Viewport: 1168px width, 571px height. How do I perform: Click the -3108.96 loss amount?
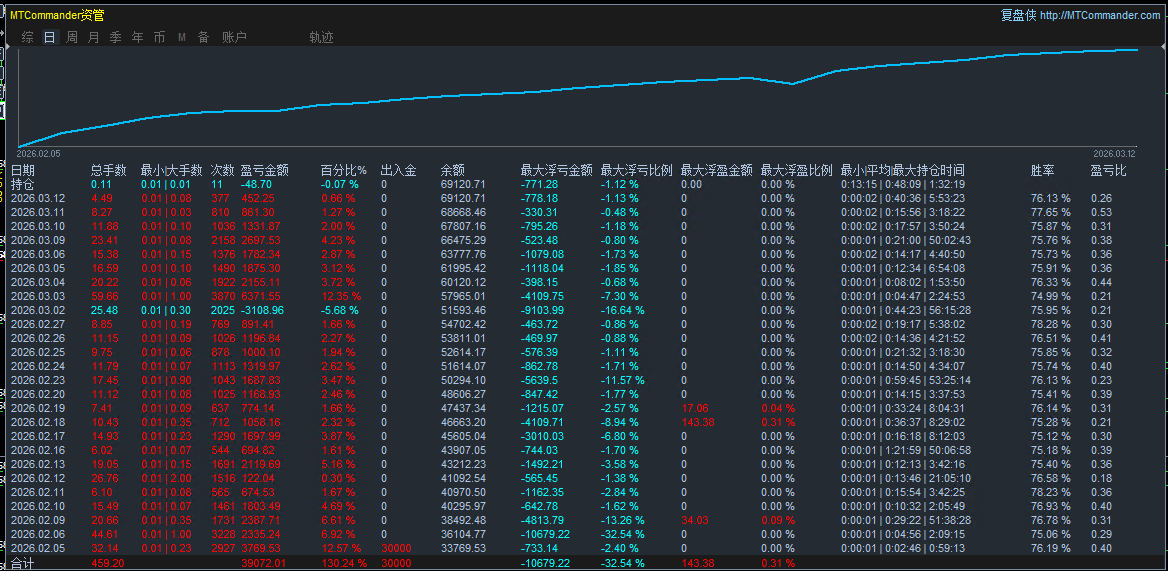261,310
